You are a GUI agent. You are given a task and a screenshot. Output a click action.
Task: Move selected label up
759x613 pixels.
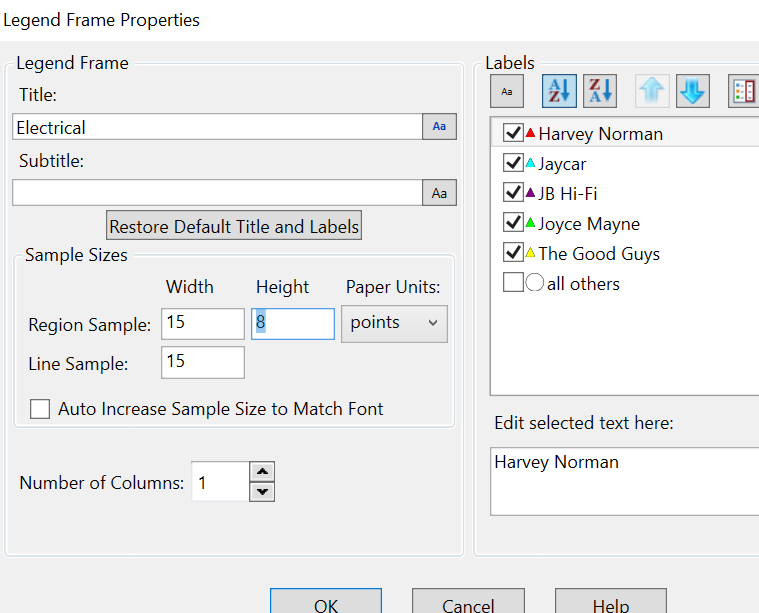pyautogui.click(x=652, y=91)
